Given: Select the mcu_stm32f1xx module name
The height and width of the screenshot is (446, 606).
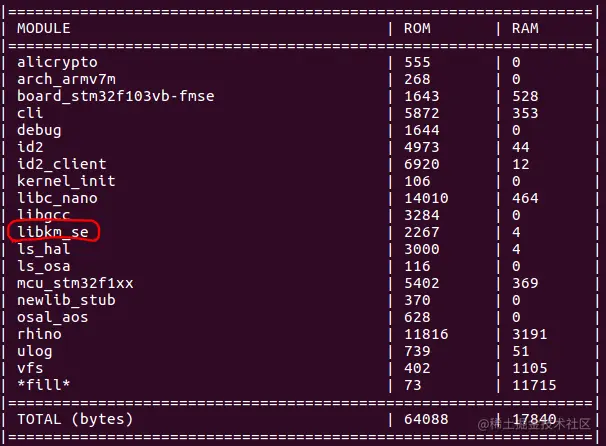Looking at the screenshot, I should click(x=75, y=283).
